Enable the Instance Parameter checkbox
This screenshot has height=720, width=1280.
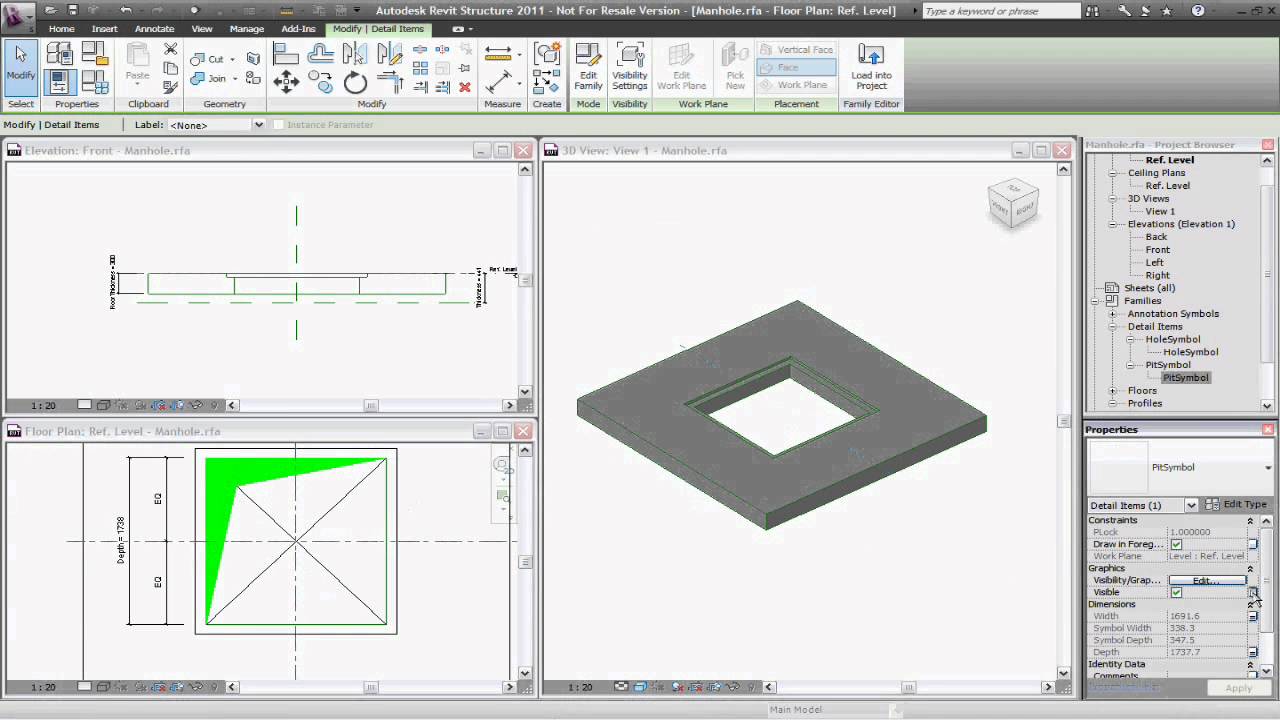(277, 124)
